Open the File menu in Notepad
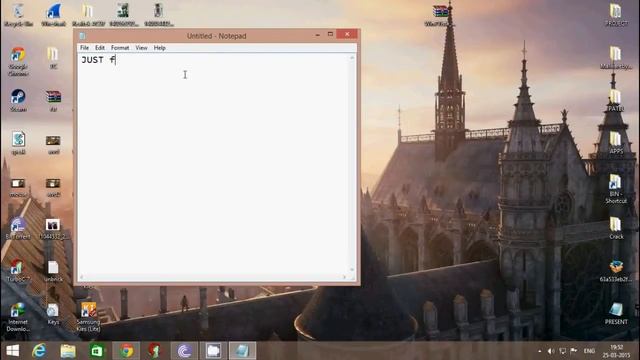Image resolution: width=640 pixels, height=360 pixels. point(84,48)
